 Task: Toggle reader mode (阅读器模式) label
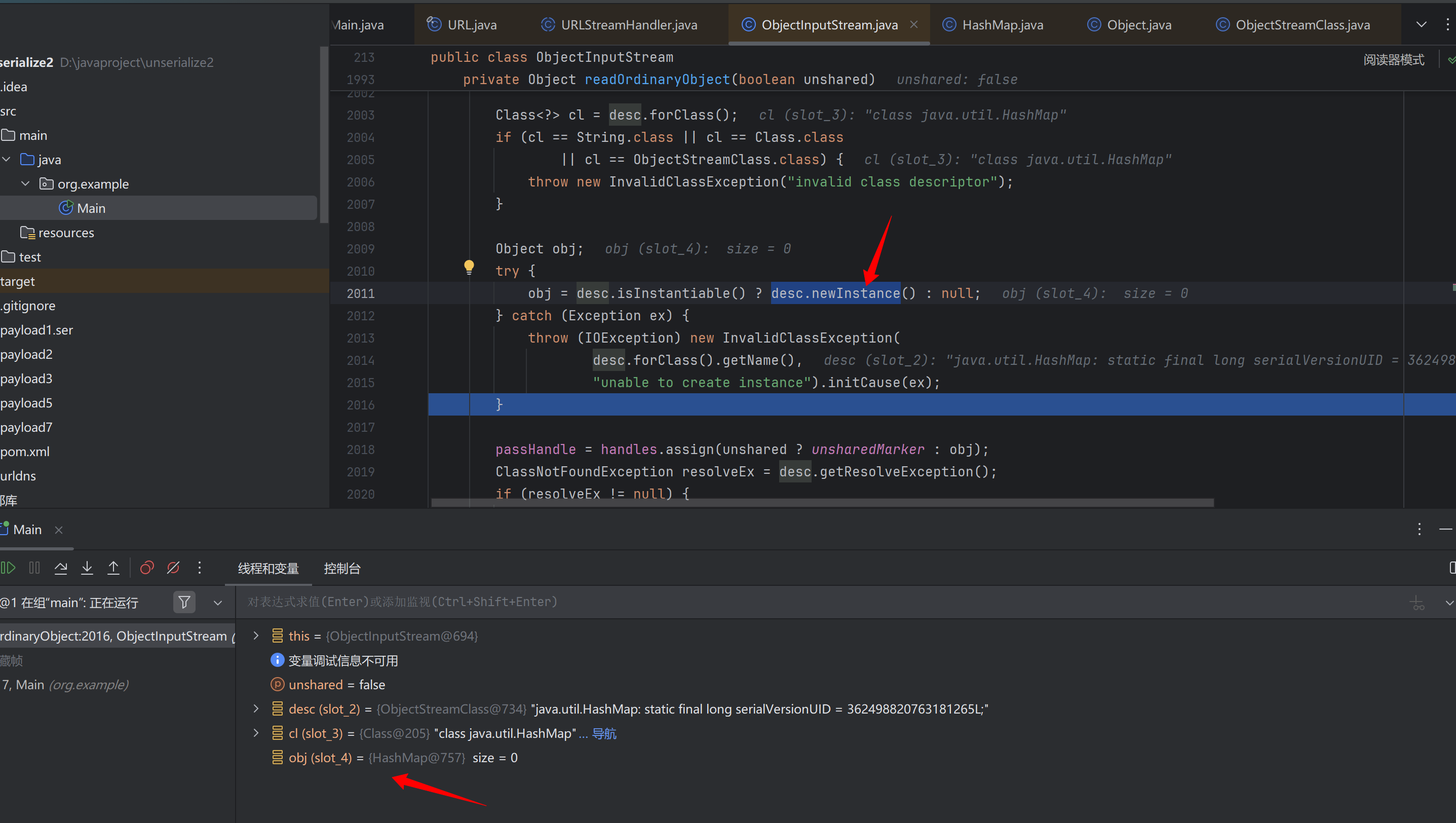1393,59
